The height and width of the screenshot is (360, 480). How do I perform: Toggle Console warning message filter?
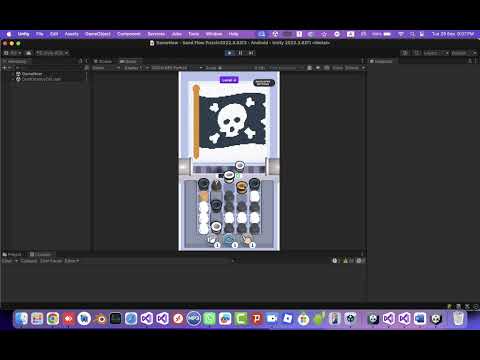(x=347, y=261)
